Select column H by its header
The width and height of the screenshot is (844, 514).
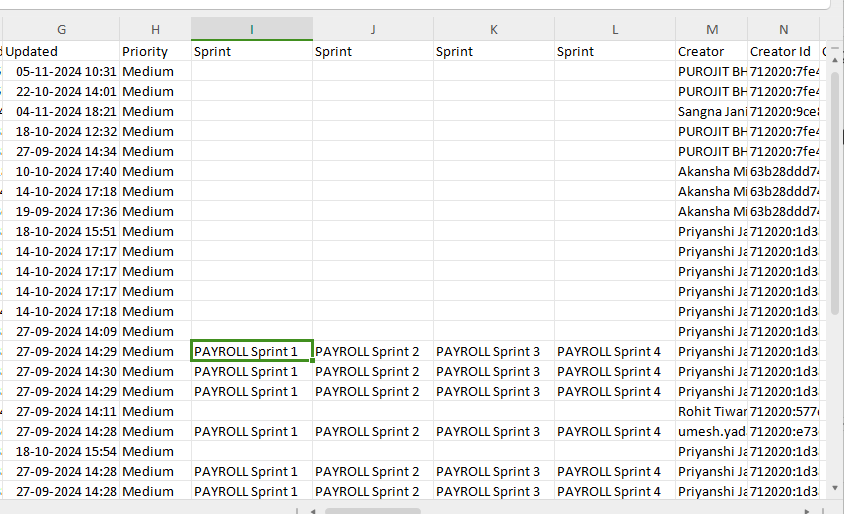click(x=155, y=30)
